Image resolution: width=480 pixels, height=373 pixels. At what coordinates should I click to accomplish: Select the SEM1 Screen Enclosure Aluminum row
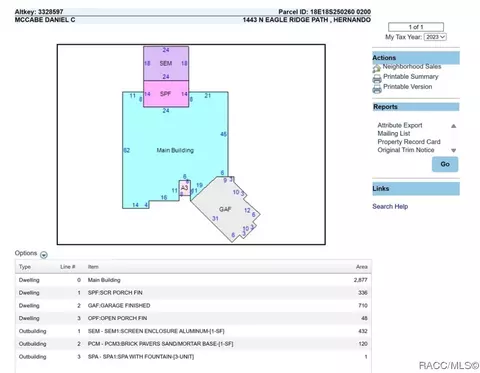click(x=193, y=331)
